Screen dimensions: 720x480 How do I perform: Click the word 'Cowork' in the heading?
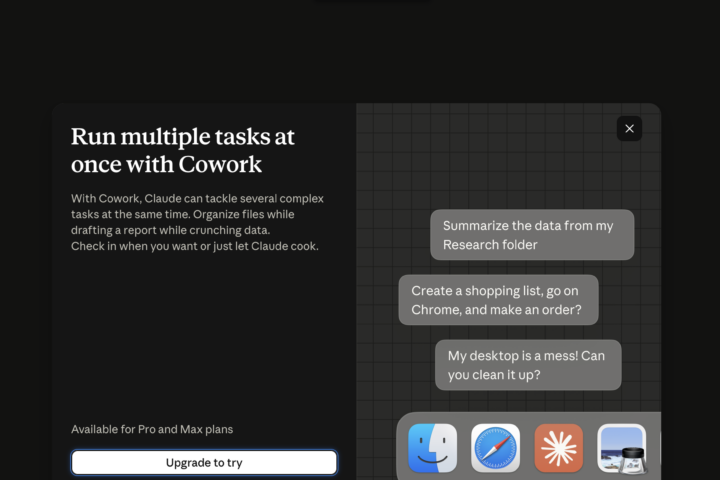pyautogui.click(x=220, y=164)
